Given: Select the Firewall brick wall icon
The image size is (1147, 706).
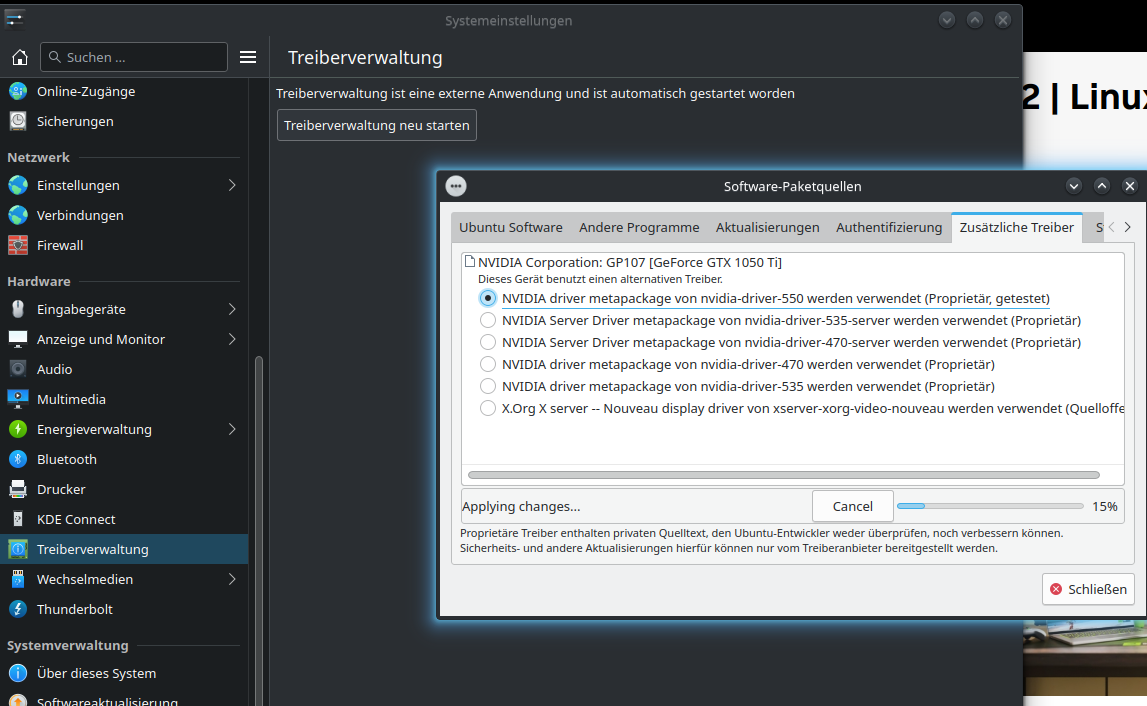Looking at the screenshot, I should [18, 246].
